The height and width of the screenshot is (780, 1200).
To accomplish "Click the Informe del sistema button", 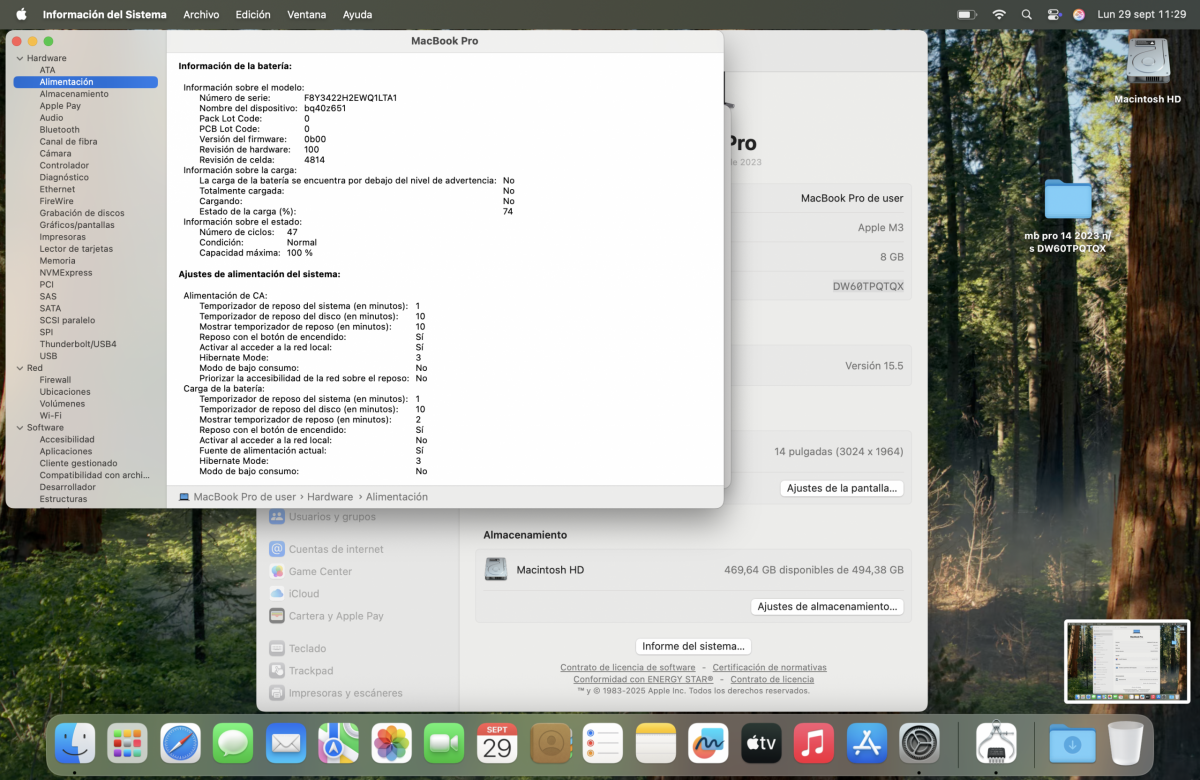I will tap(692, 646).
